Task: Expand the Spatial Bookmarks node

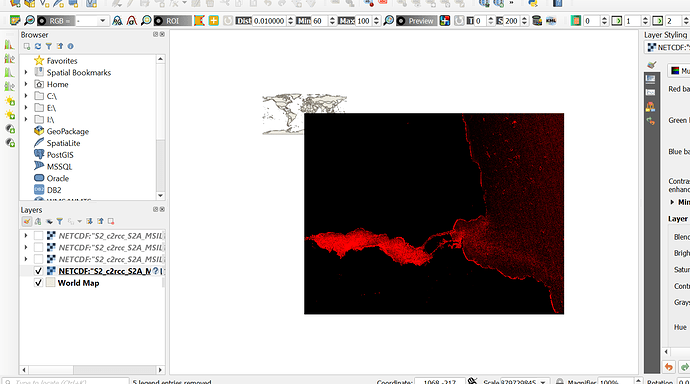Action: click(26, 72)
